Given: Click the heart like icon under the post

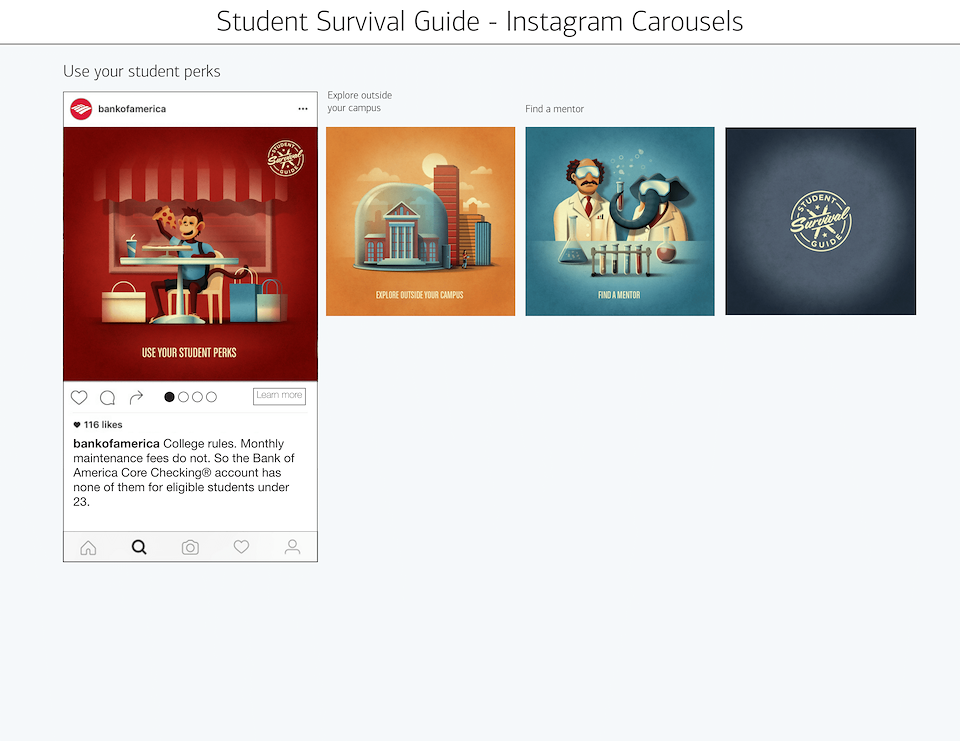Looking at the screenshot, I should (x=79, y=397).
